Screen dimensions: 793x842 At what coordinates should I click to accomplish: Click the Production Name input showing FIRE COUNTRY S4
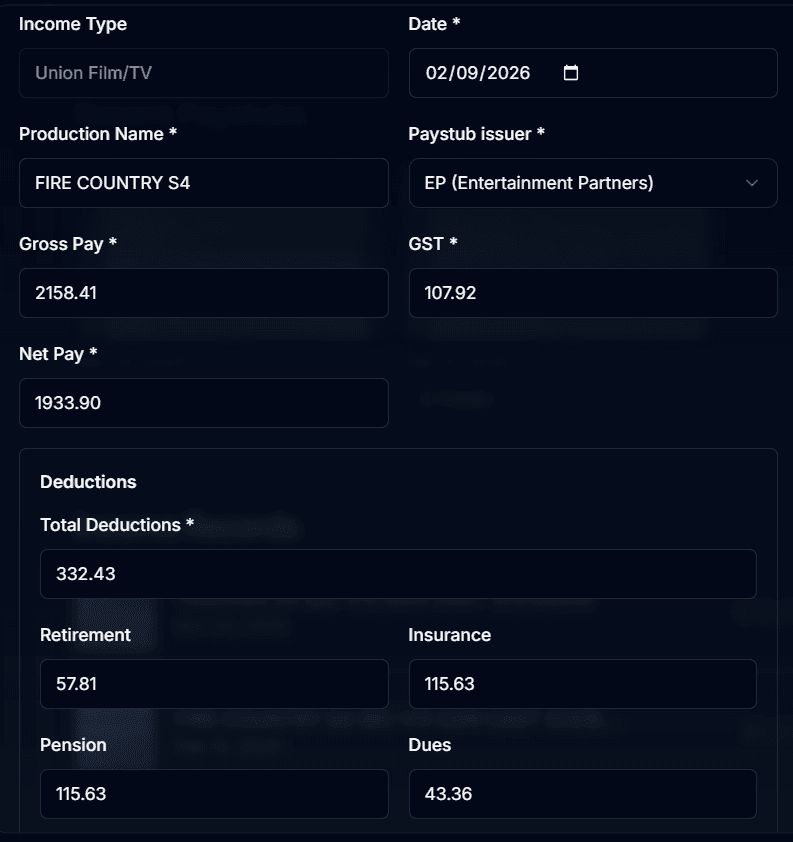click(x=204, y=183)
